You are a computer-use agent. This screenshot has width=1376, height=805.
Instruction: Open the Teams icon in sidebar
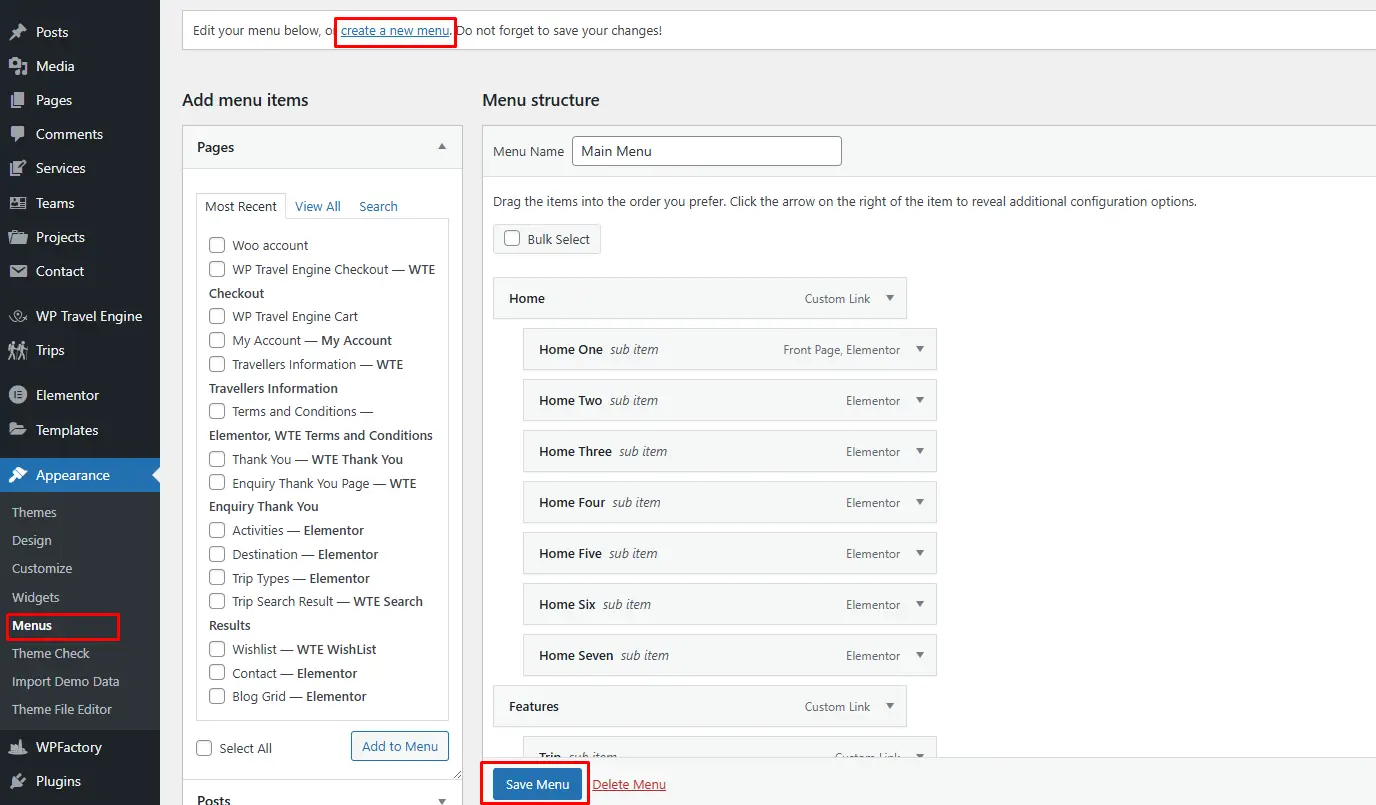(18, 203)
